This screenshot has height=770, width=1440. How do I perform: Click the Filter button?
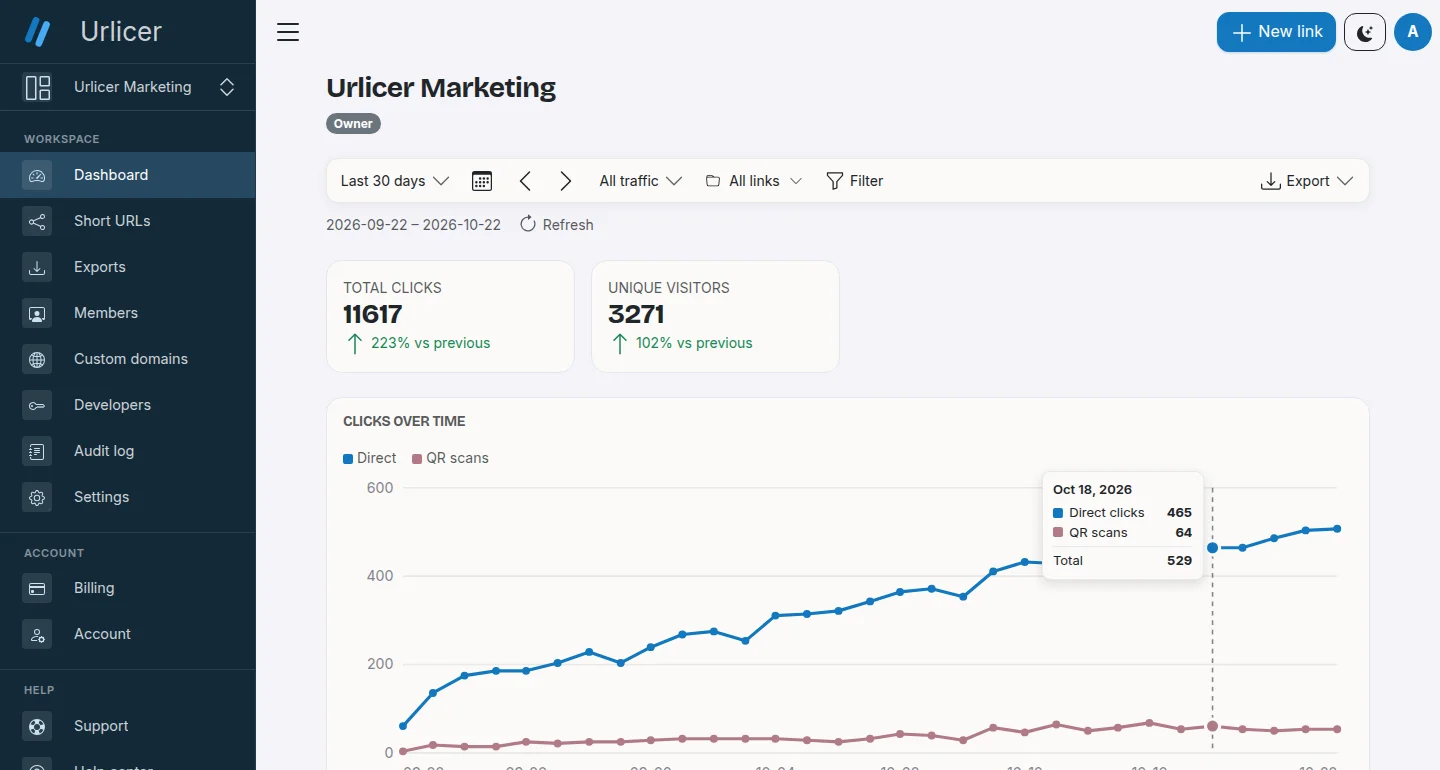coord(855,181)
